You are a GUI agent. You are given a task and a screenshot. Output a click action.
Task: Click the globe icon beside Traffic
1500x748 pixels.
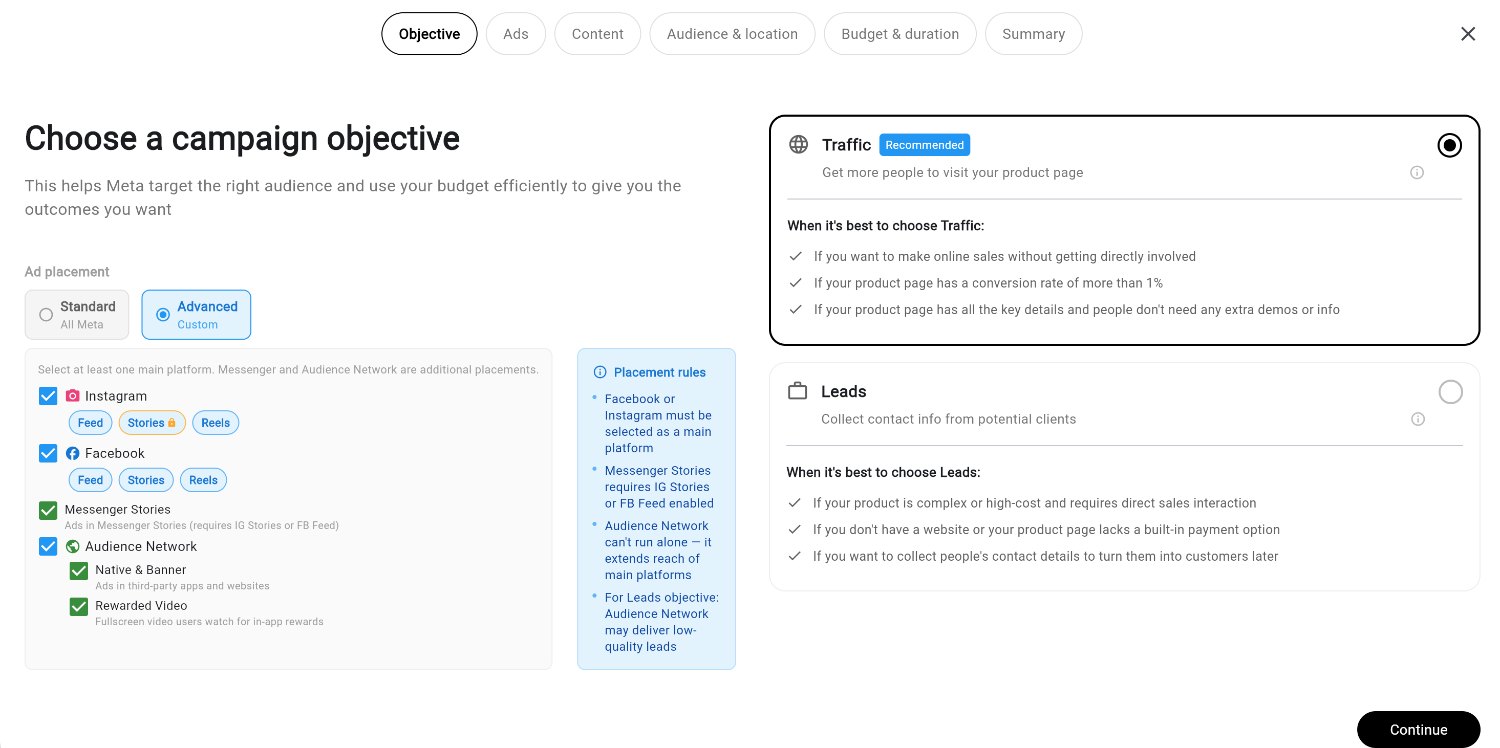pos(798,144)
